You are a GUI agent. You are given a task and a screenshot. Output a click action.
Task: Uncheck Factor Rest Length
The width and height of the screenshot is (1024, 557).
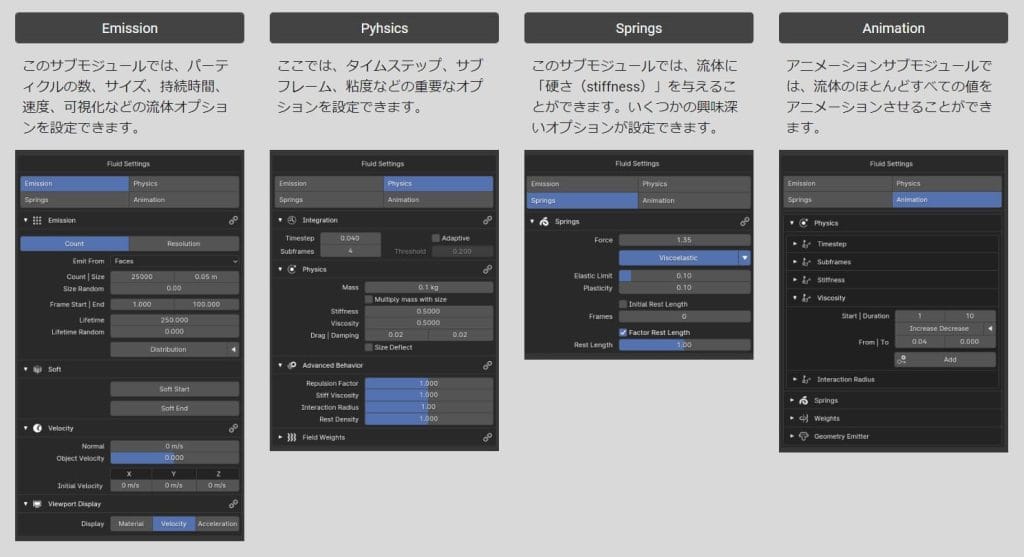click(x=623, y=332)
